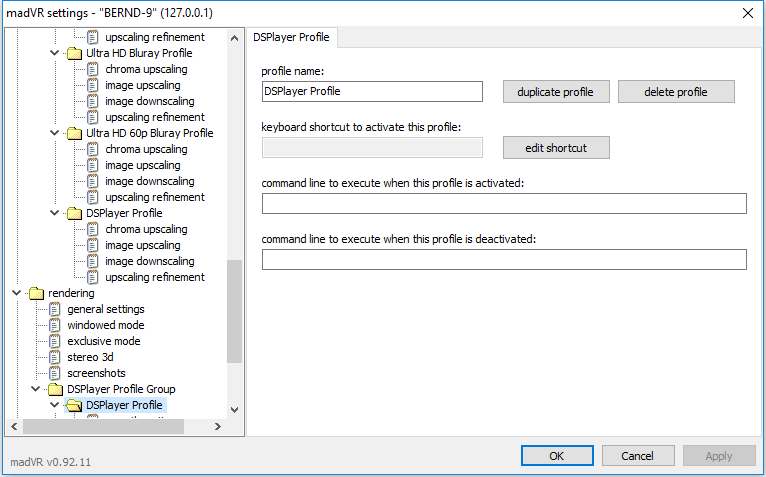Click the rendering folder icon

coord(36,293)
